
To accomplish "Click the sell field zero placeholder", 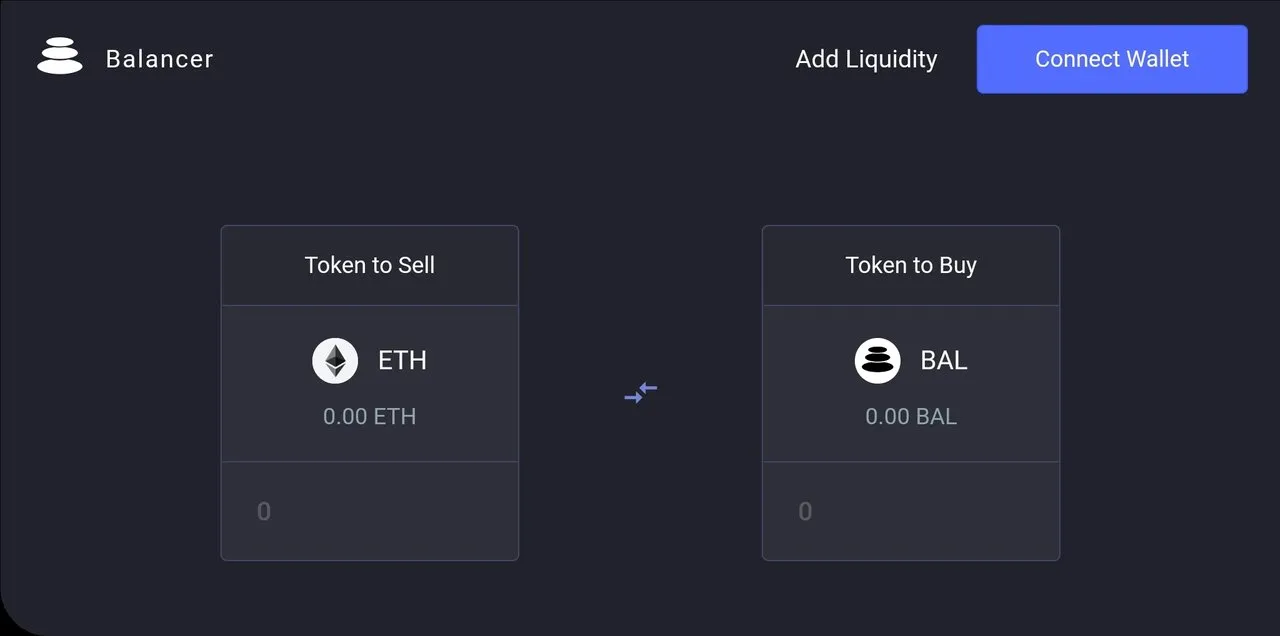I will point(264,512).
